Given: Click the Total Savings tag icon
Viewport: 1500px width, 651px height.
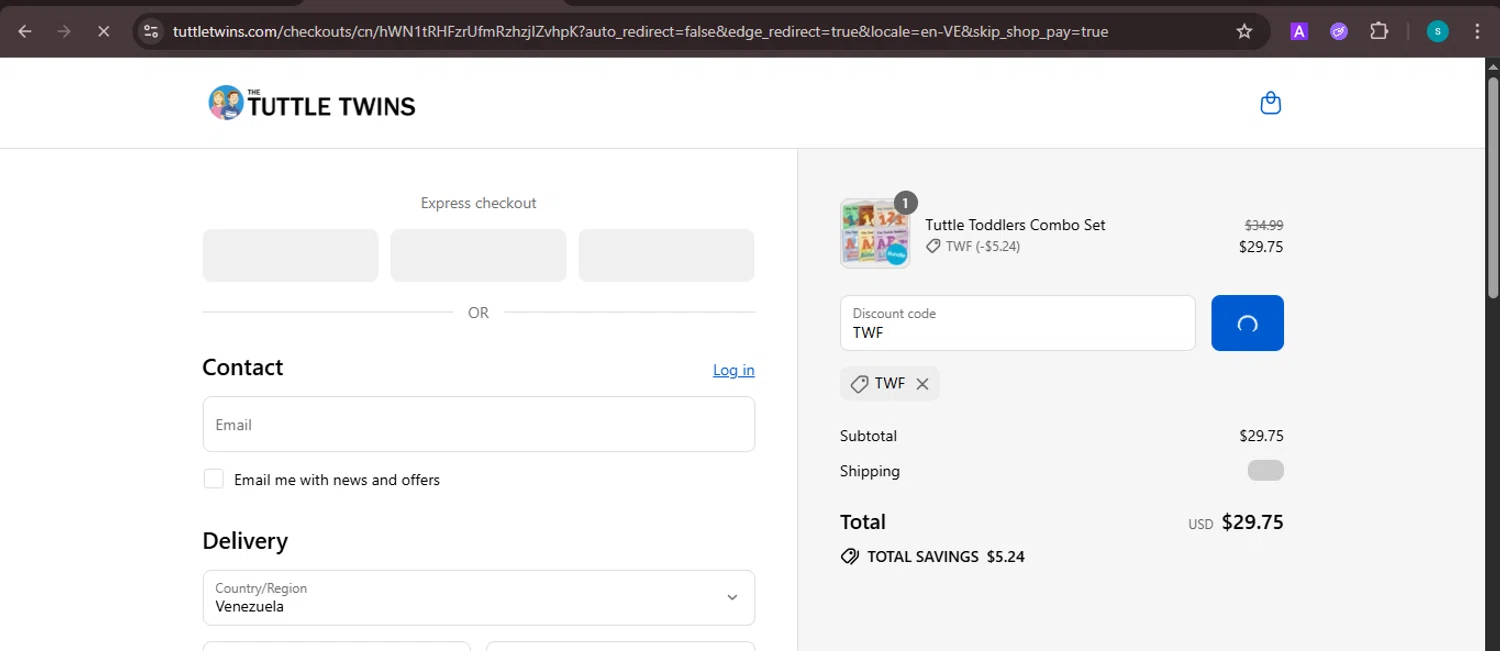Looking at the screenshot, I should 850,557.
